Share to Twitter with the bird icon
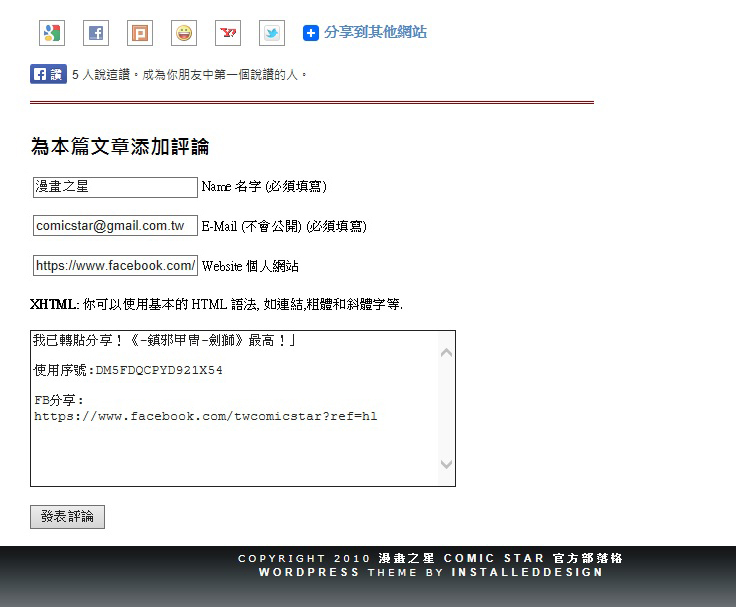Screen dimensions: 736x607 272,33
